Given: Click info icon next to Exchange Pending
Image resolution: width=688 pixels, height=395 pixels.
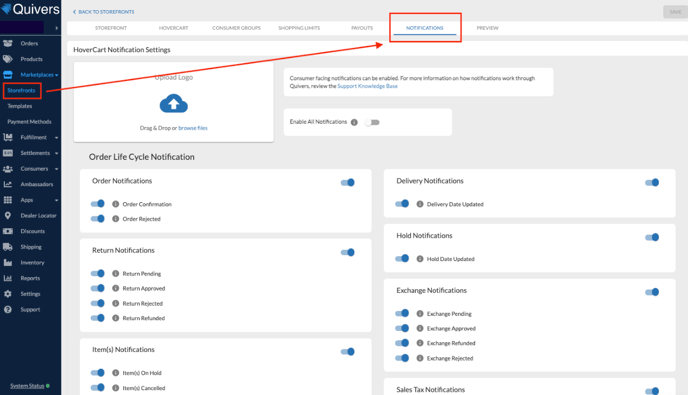Looking at the screenshot, I should 420,313.
